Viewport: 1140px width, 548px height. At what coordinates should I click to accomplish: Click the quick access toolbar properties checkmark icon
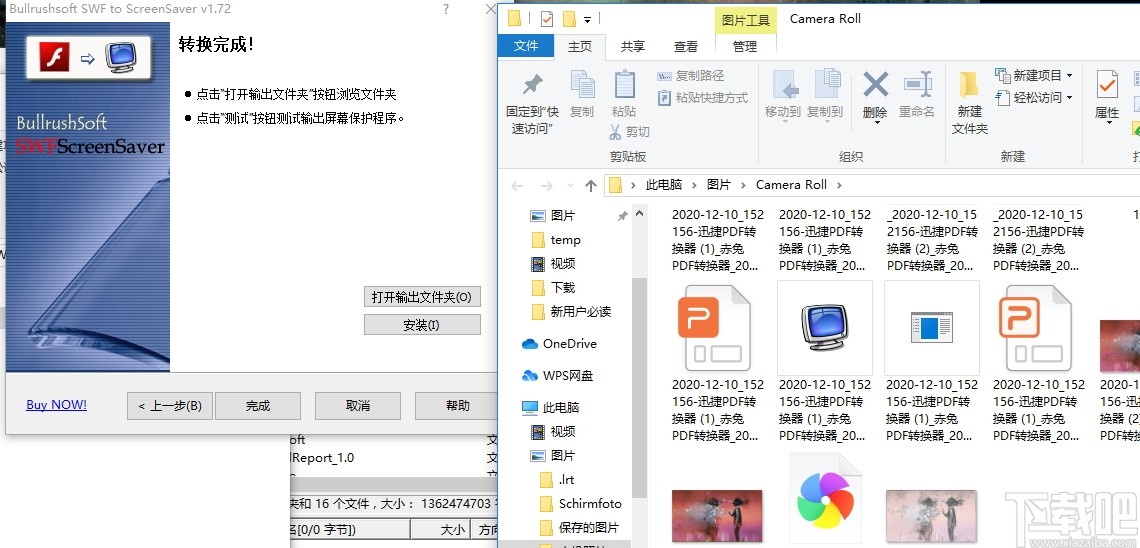click(547, 18)
